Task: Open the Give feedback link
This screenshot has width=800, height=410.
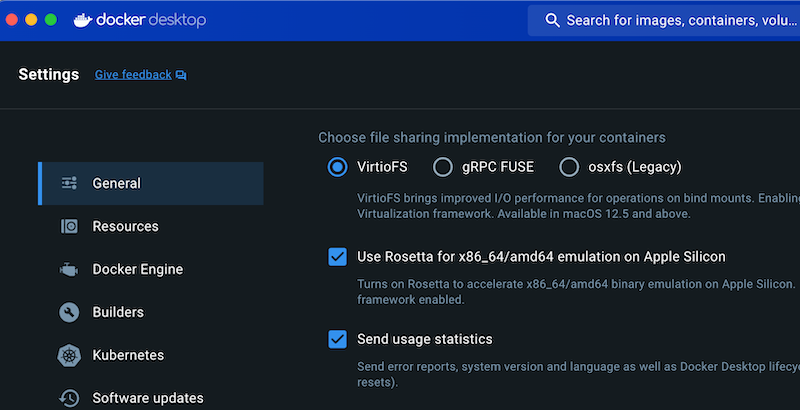Action: (x=133, y=74)
